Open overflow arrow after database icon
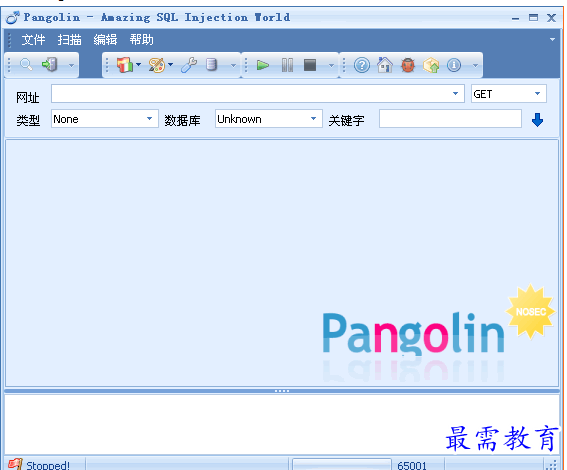Viewport: 567px width, 470px height. coord(233,66)
